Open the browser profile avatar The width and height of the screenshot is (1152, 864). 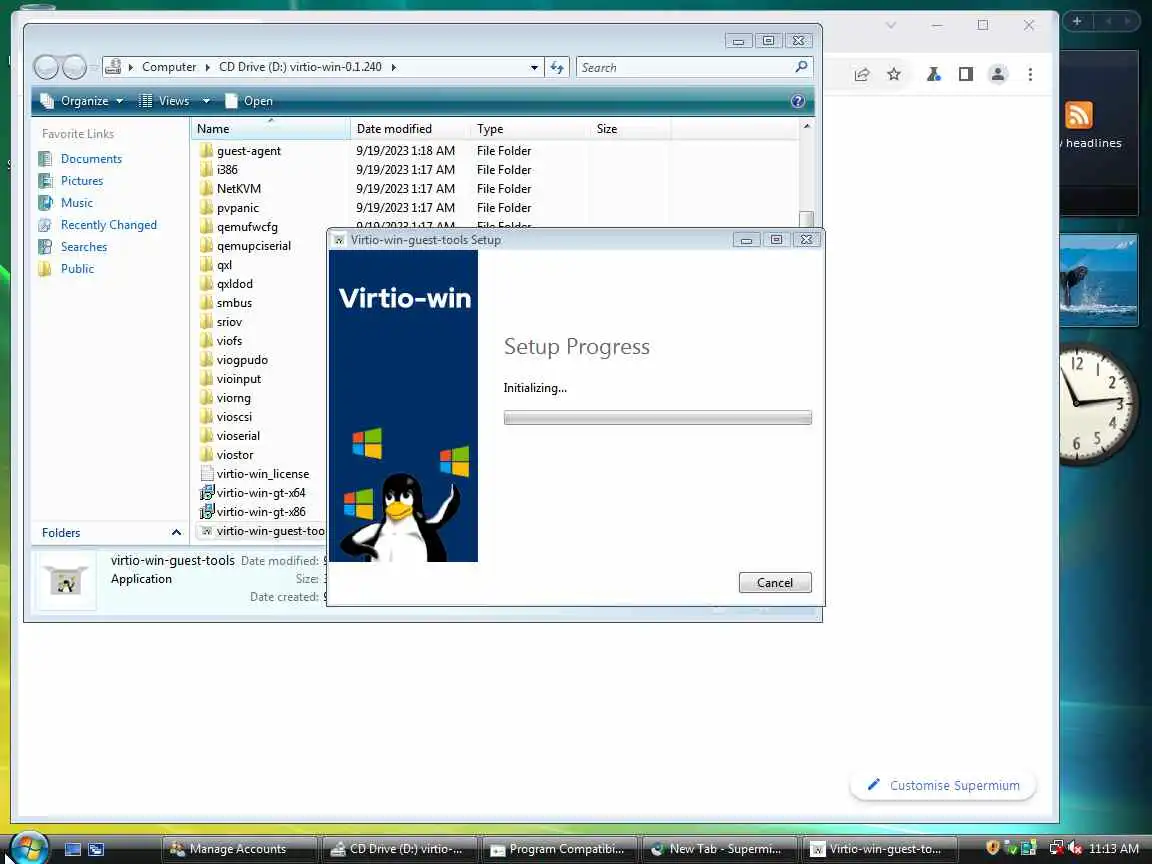click(998, 74)
